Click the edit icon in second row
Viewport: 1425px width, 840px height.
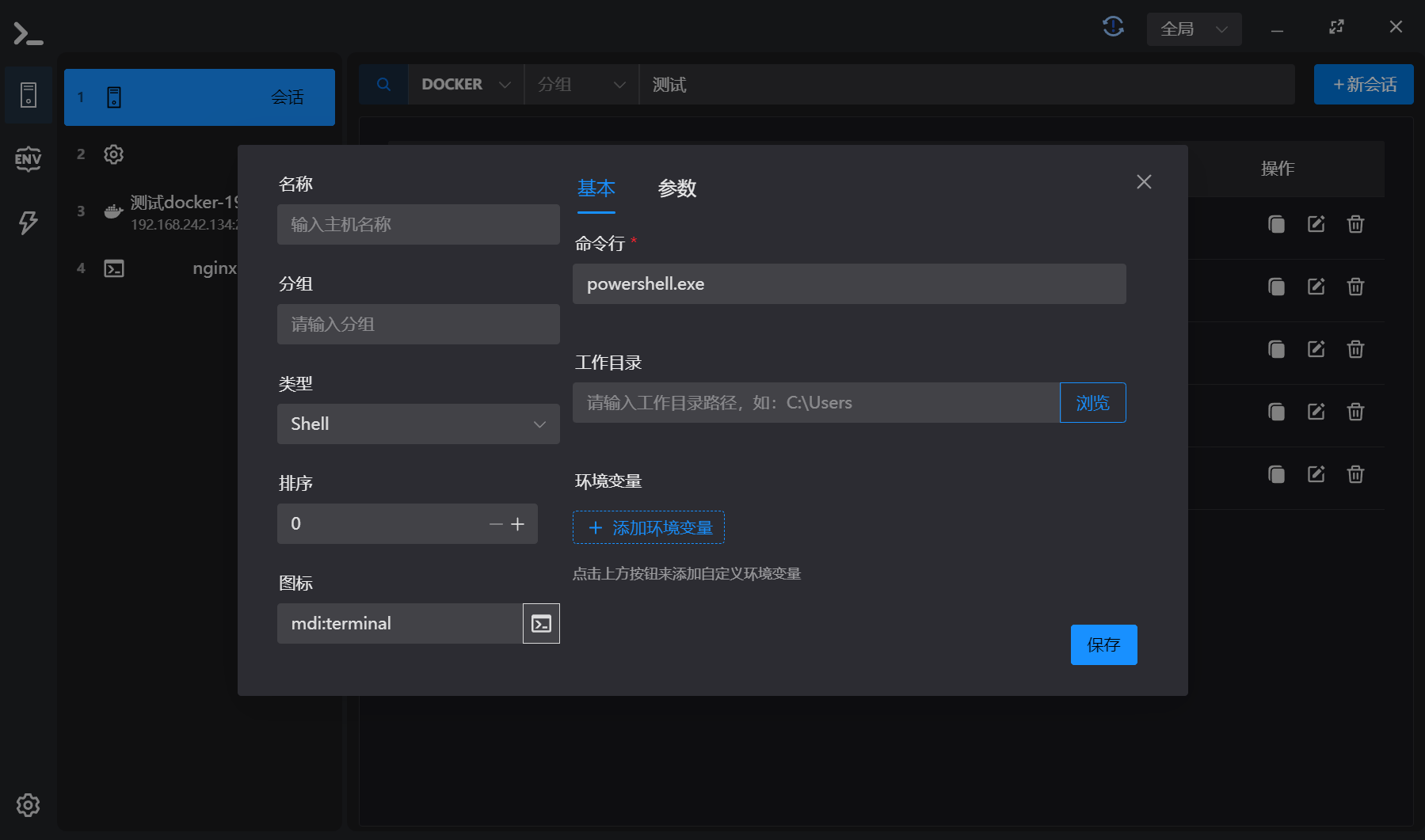pyautogui.click(x=1316, y=287)
